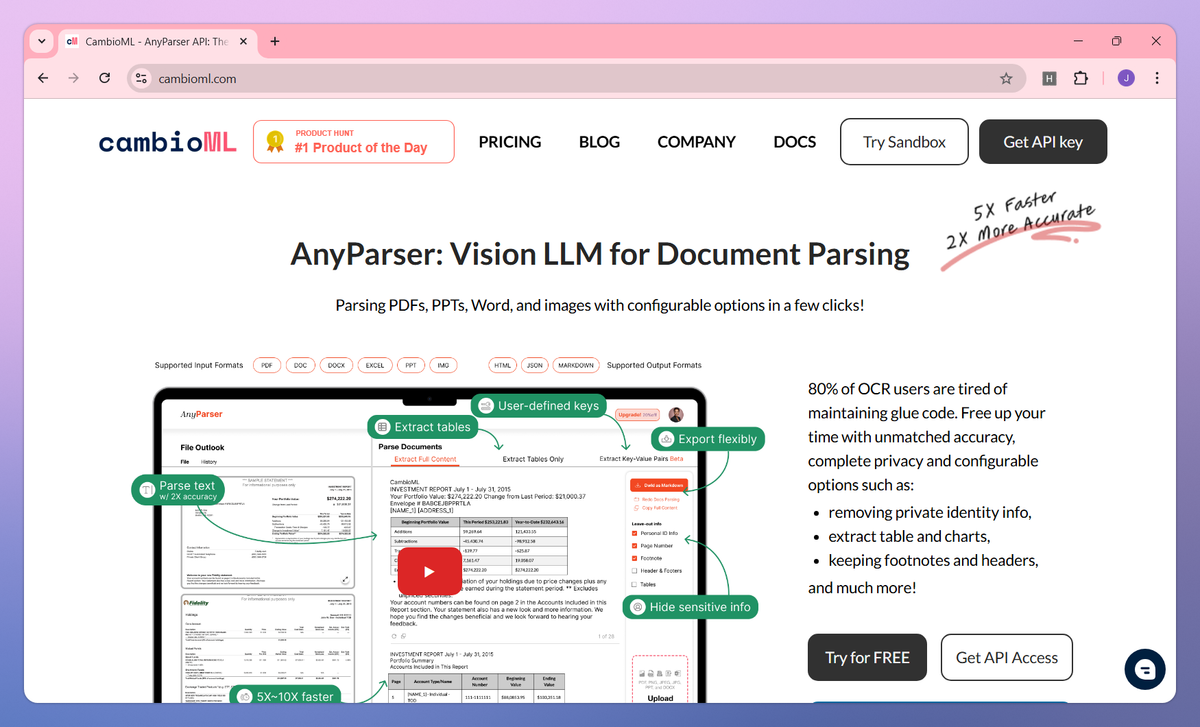Screen dimensions: 1200x727
Task: Click the bookmark star in address bar
Action: (x=1007, y=77)
